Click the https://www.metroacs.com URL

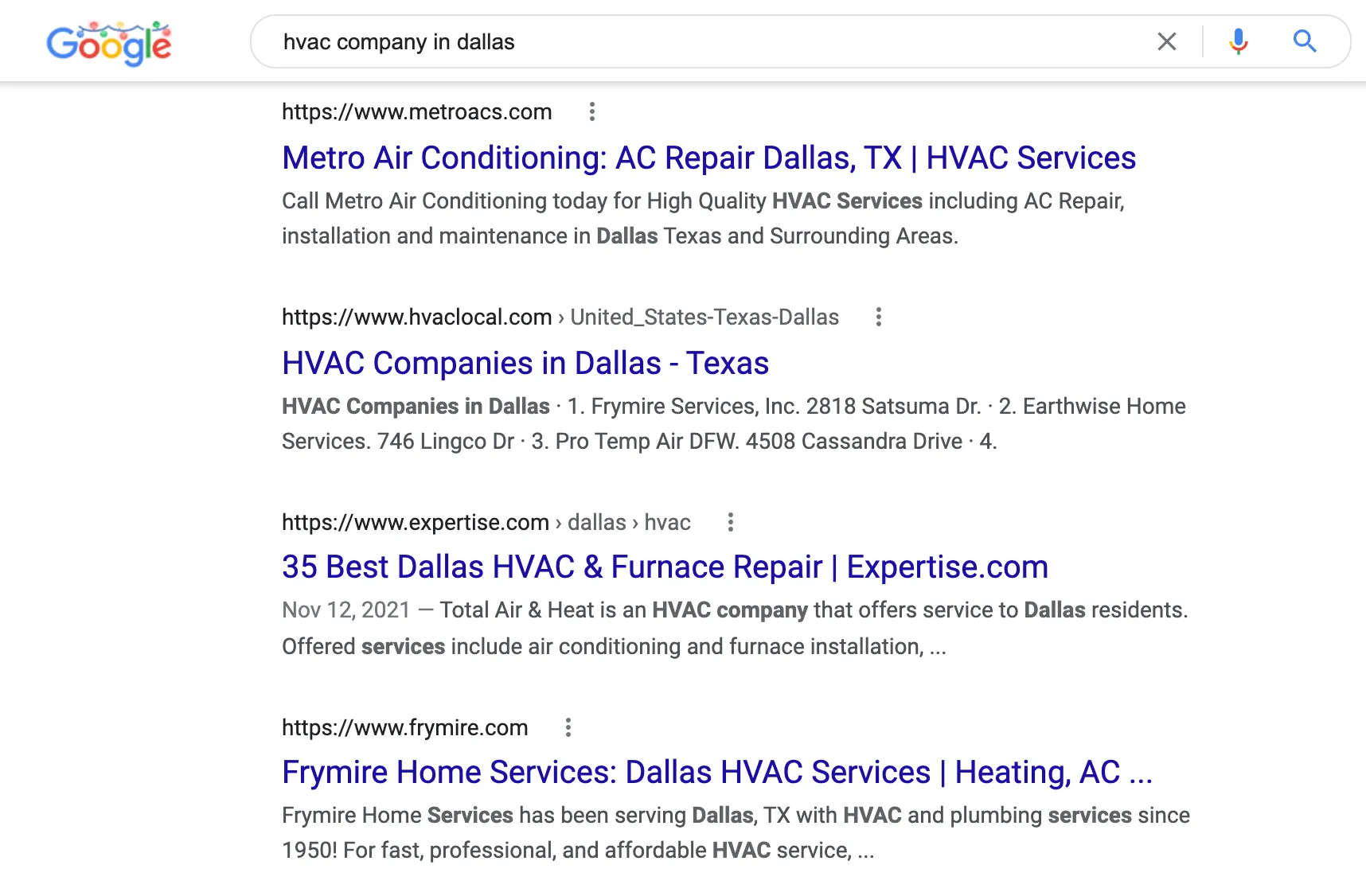[x=416, y=112]
